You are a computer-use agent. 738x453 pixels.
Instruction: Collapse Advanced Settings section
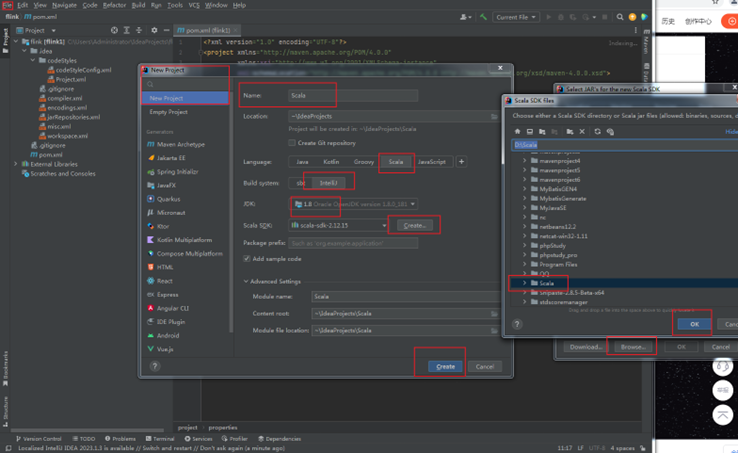click(x=246, y=281)
